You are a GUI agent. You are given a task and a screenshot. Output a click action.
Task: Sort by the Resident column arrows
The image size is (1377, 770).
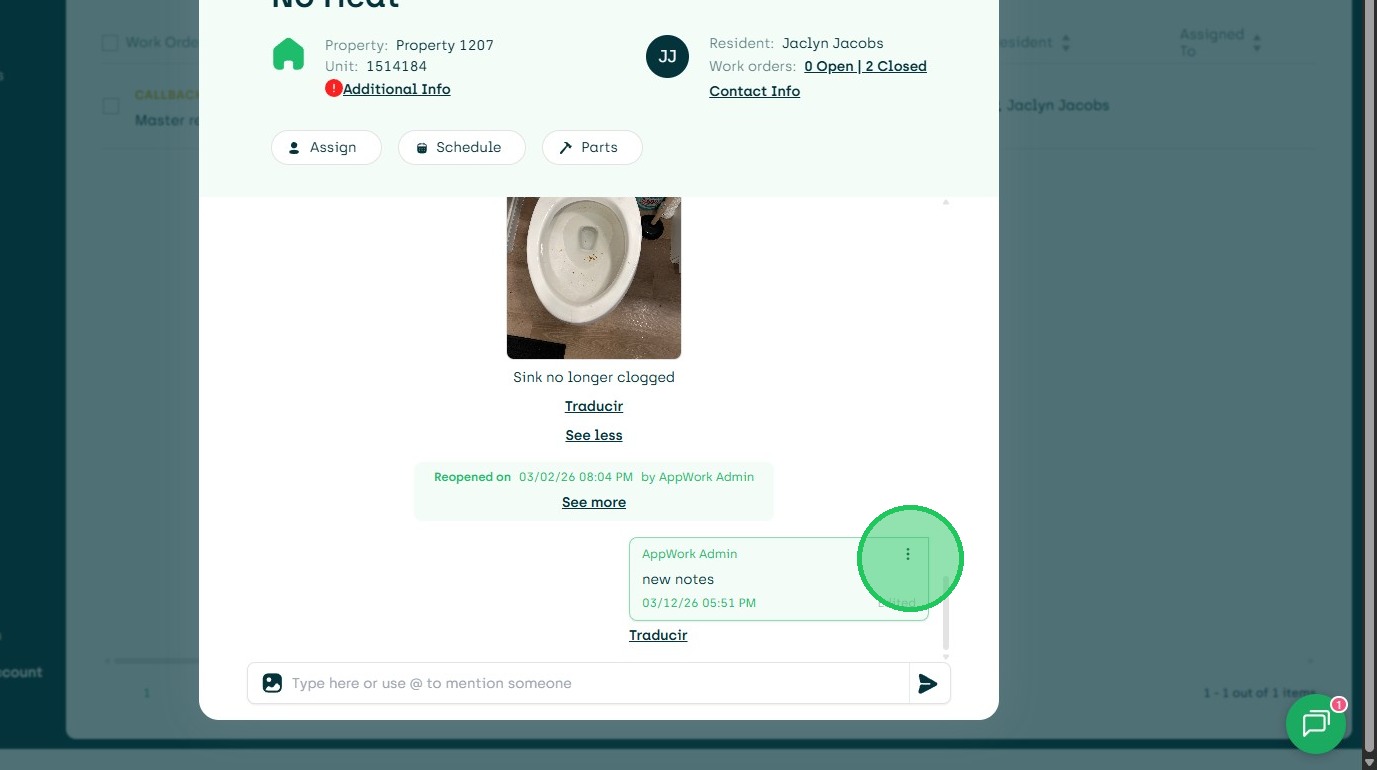[x=1066, y=44]
